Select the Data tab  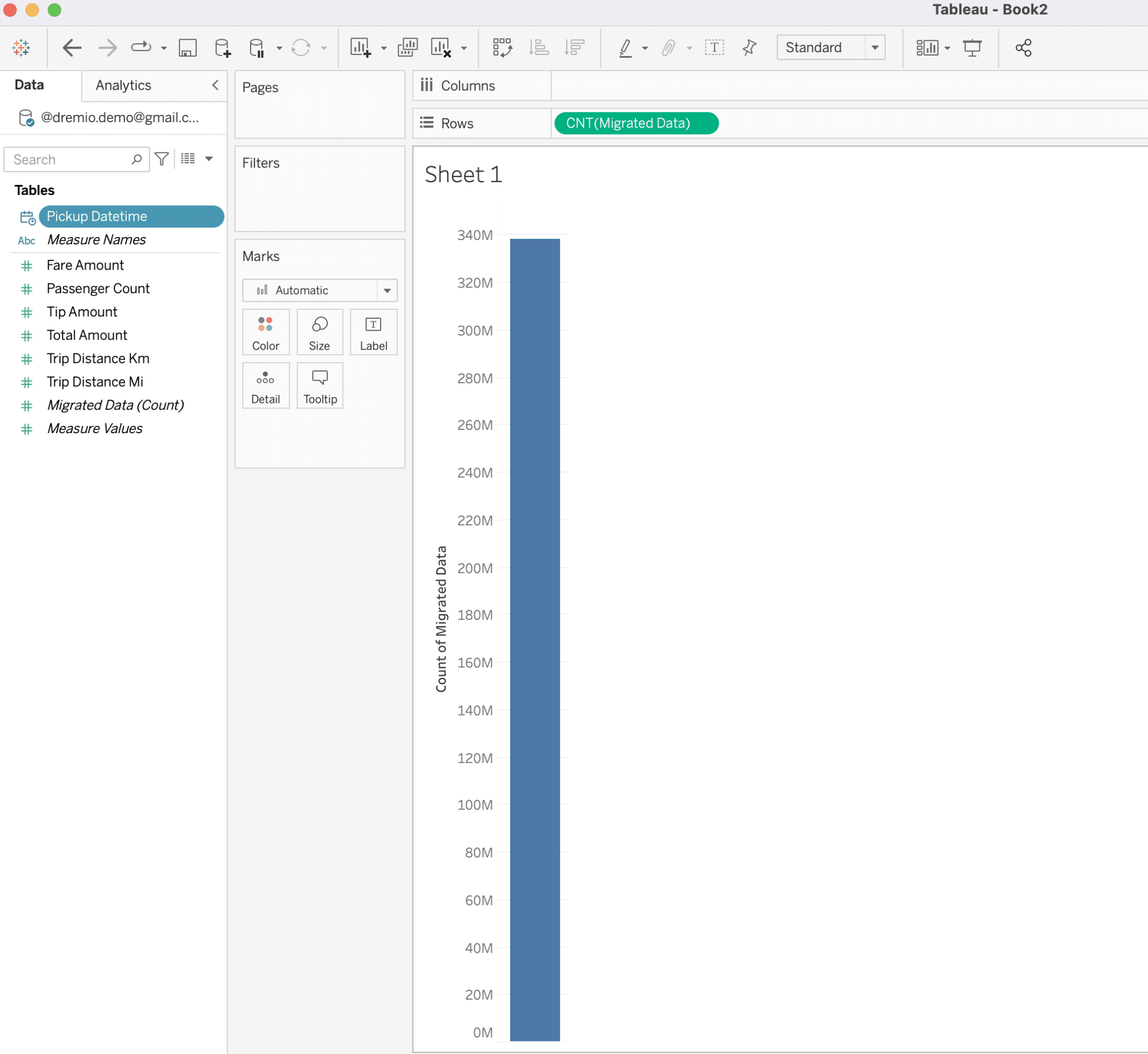[28, 85]
